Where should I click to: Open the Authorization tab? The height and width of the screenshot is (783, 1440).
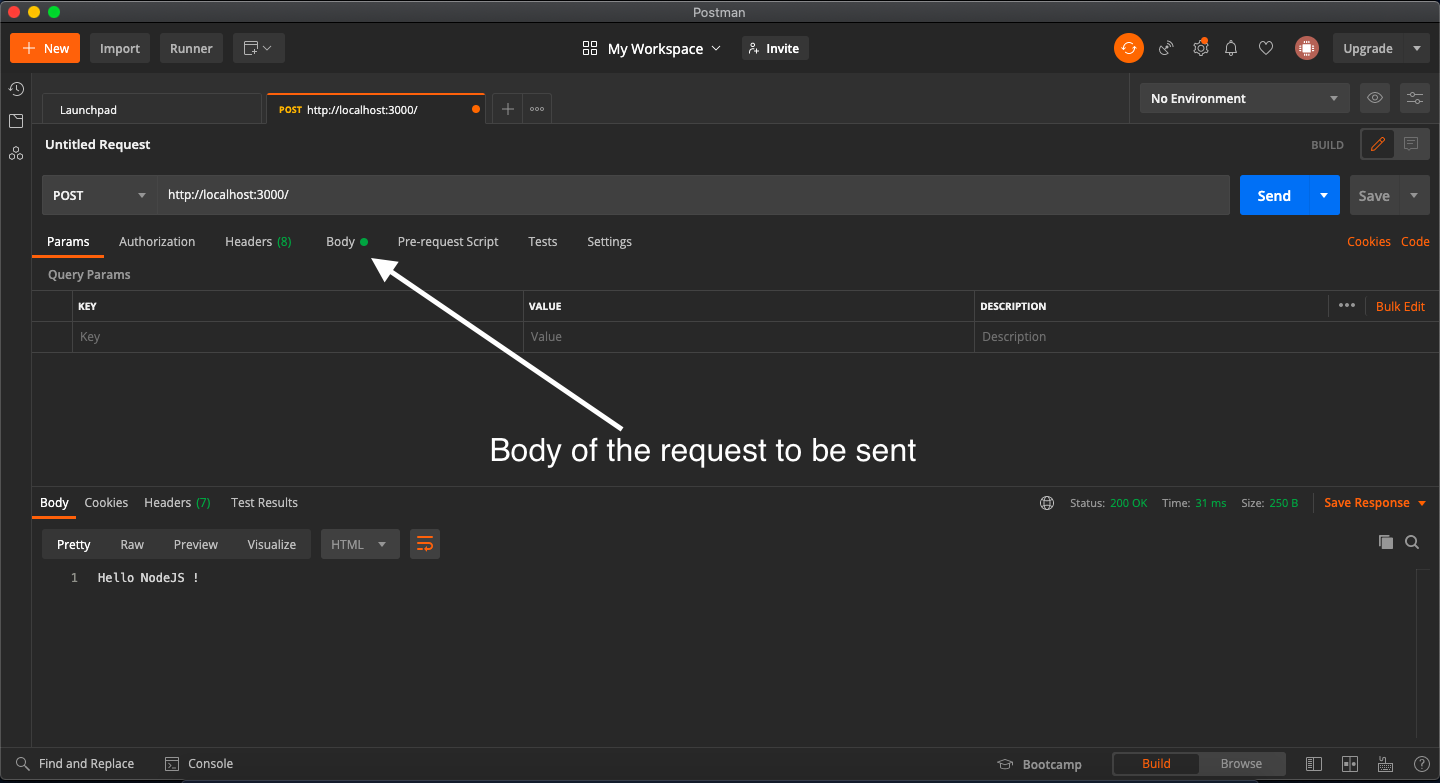157,241
